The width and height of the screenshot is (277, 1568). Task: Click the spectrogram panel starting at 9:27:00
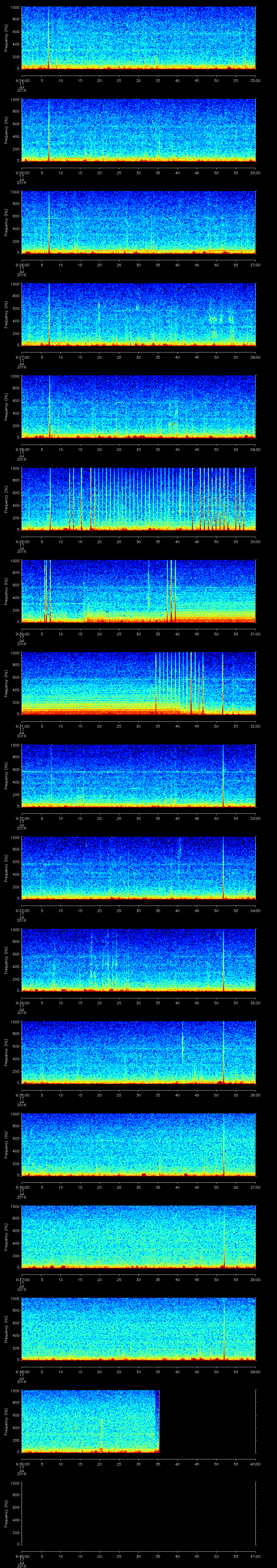point(139,315)
